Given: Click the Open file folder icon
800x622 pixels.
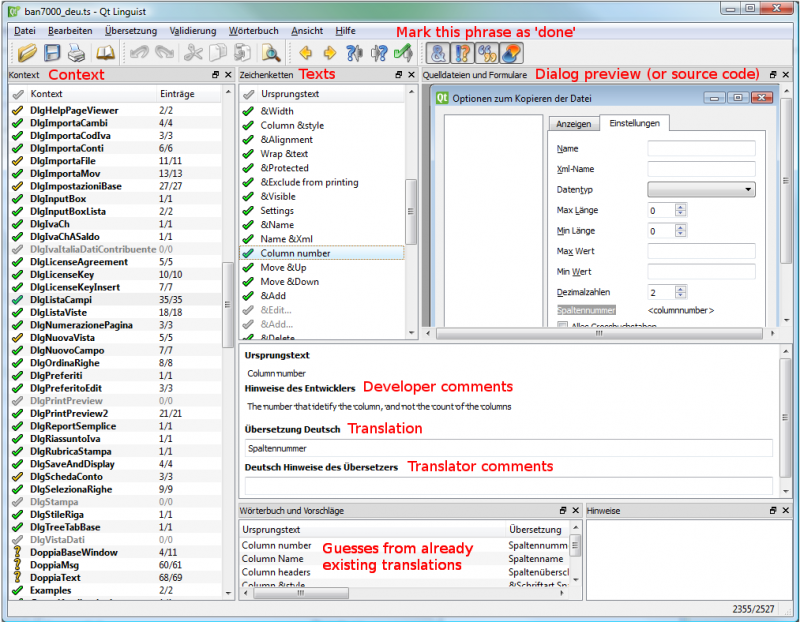Looking at the screenshot, I should pyautogui.click(x=28, y=53).
